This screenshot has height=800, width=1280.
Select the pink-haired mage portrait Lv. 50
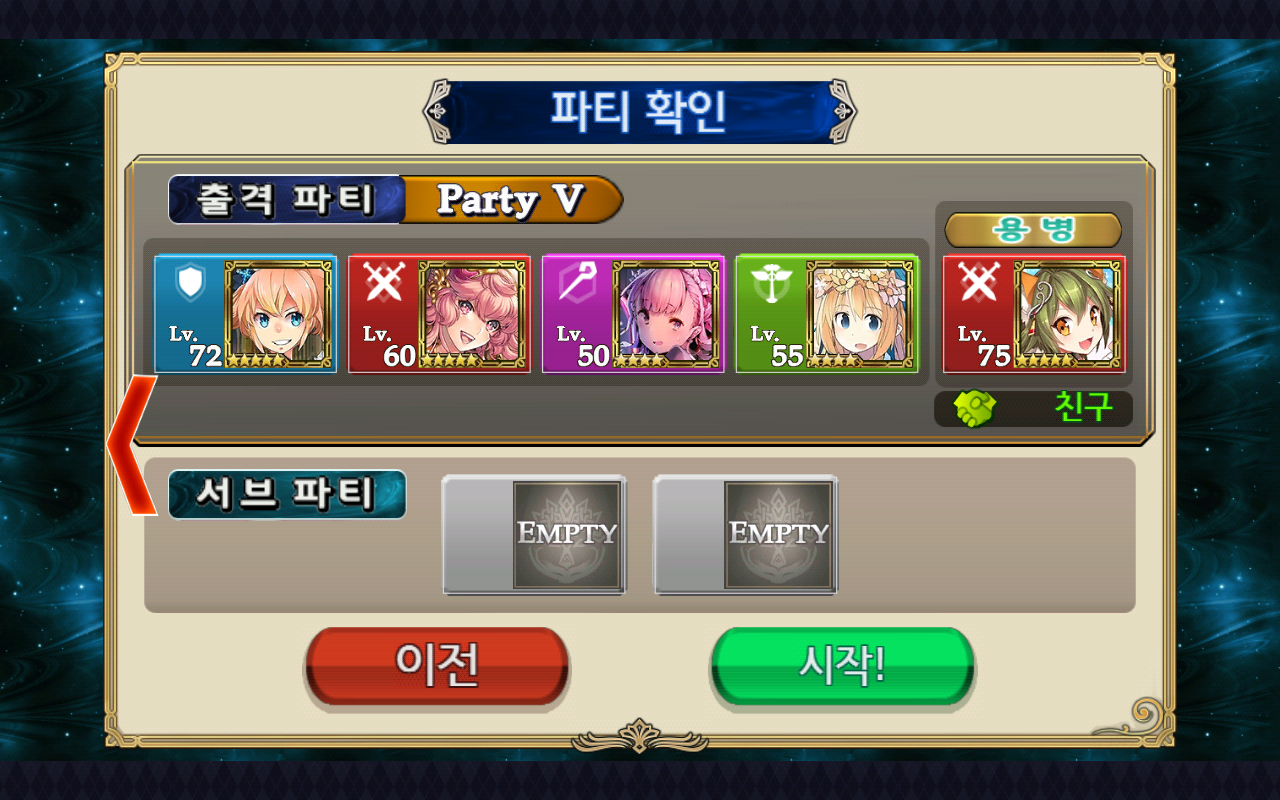click(666, 314)
